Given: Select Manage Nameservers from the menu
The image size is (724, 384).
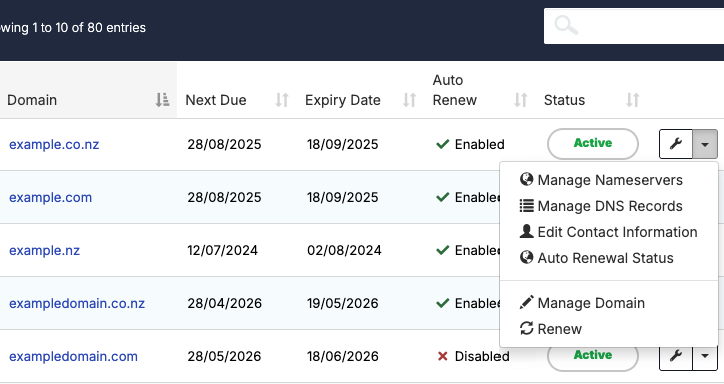Looking at the screenshot, I should coord(601,180).
